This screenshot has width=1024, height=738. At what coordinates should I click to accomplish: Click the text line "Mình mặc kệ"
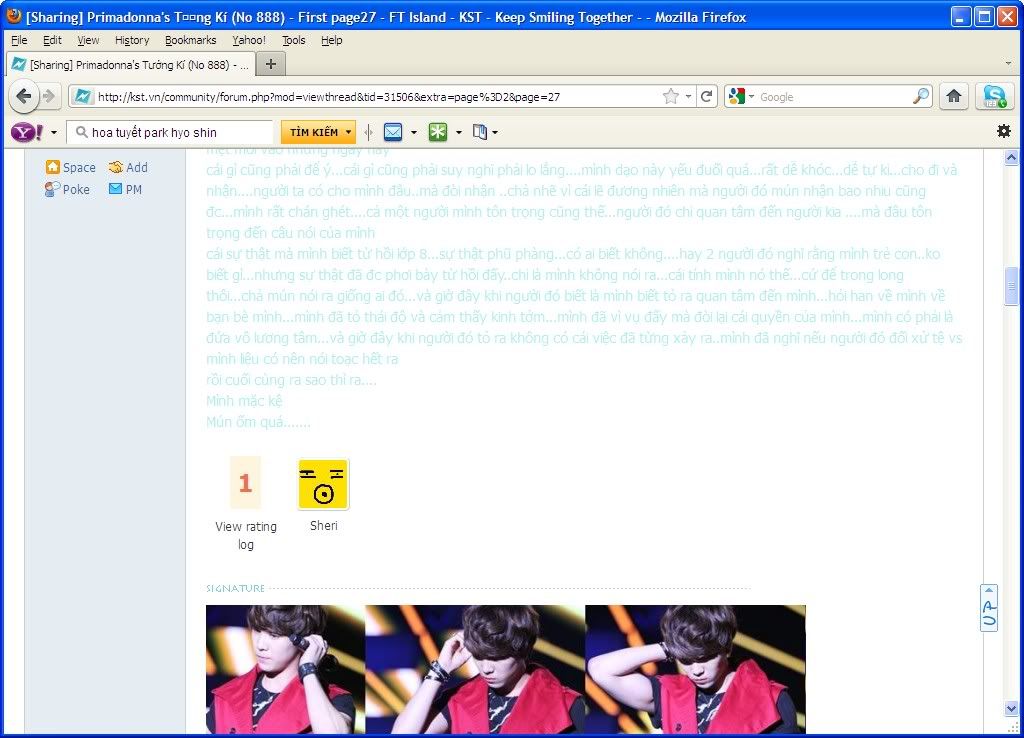pyautogui.click(x=244, y=401)
